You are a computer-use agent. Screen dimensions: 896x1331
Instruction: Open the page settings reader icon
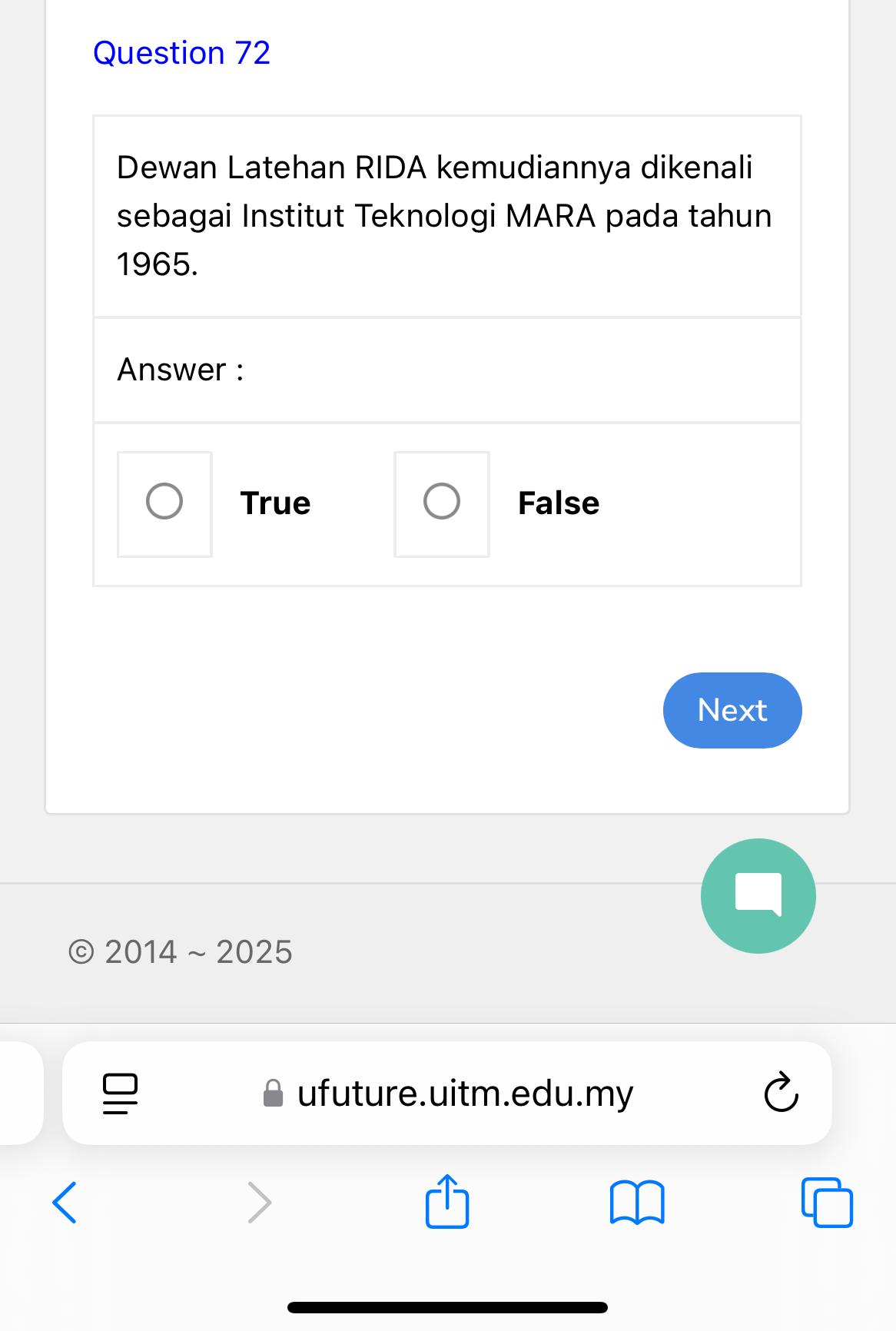[119, 1094]
